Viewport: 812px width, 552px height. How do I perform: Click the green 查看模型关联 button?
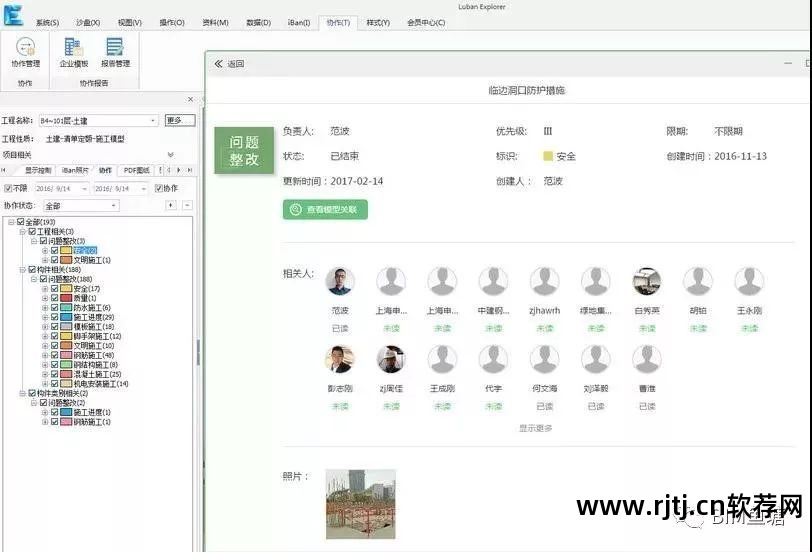point(326,209)
